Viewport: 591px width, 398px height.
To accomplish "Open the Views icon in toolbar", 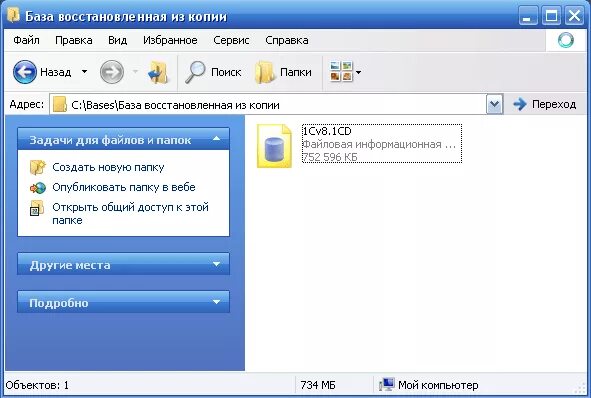I will coord(341,72).
